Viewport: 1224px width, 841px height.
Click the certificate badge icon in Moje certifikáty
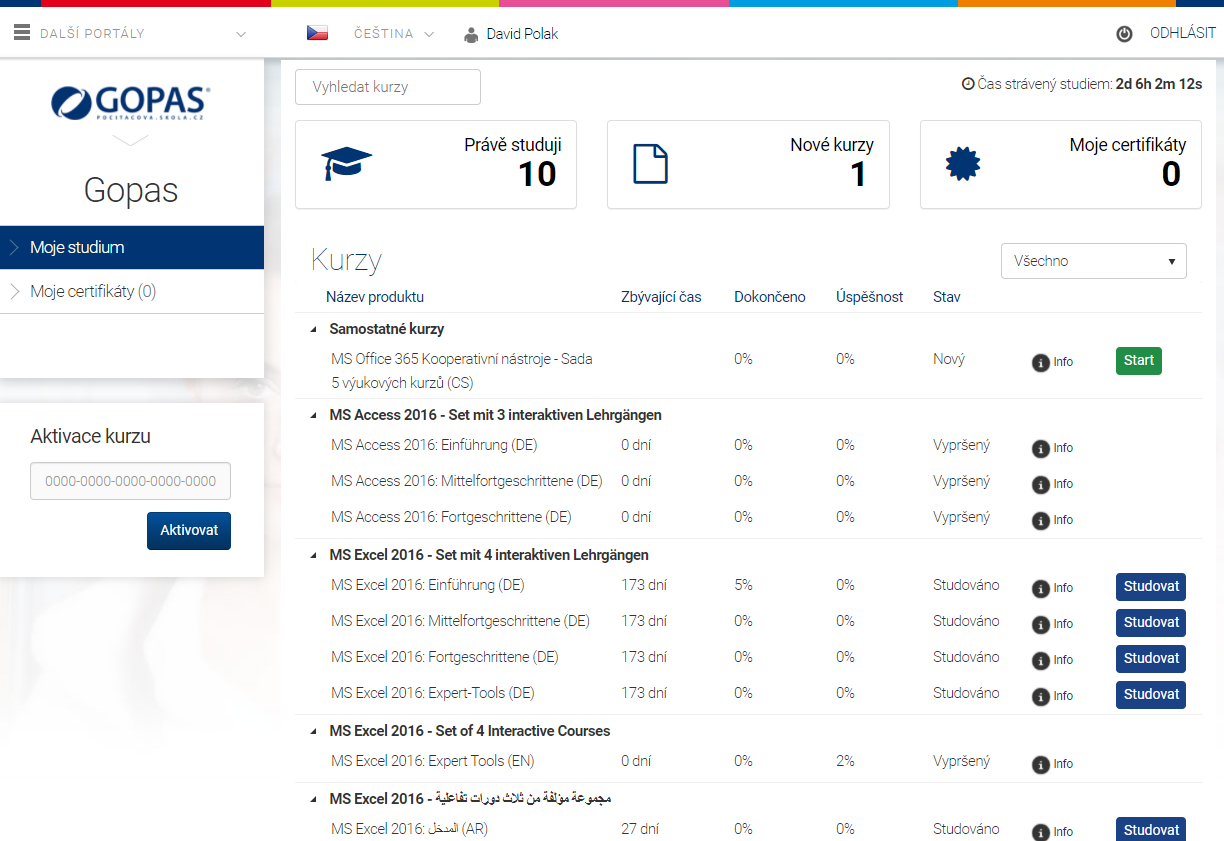[962, 163]
